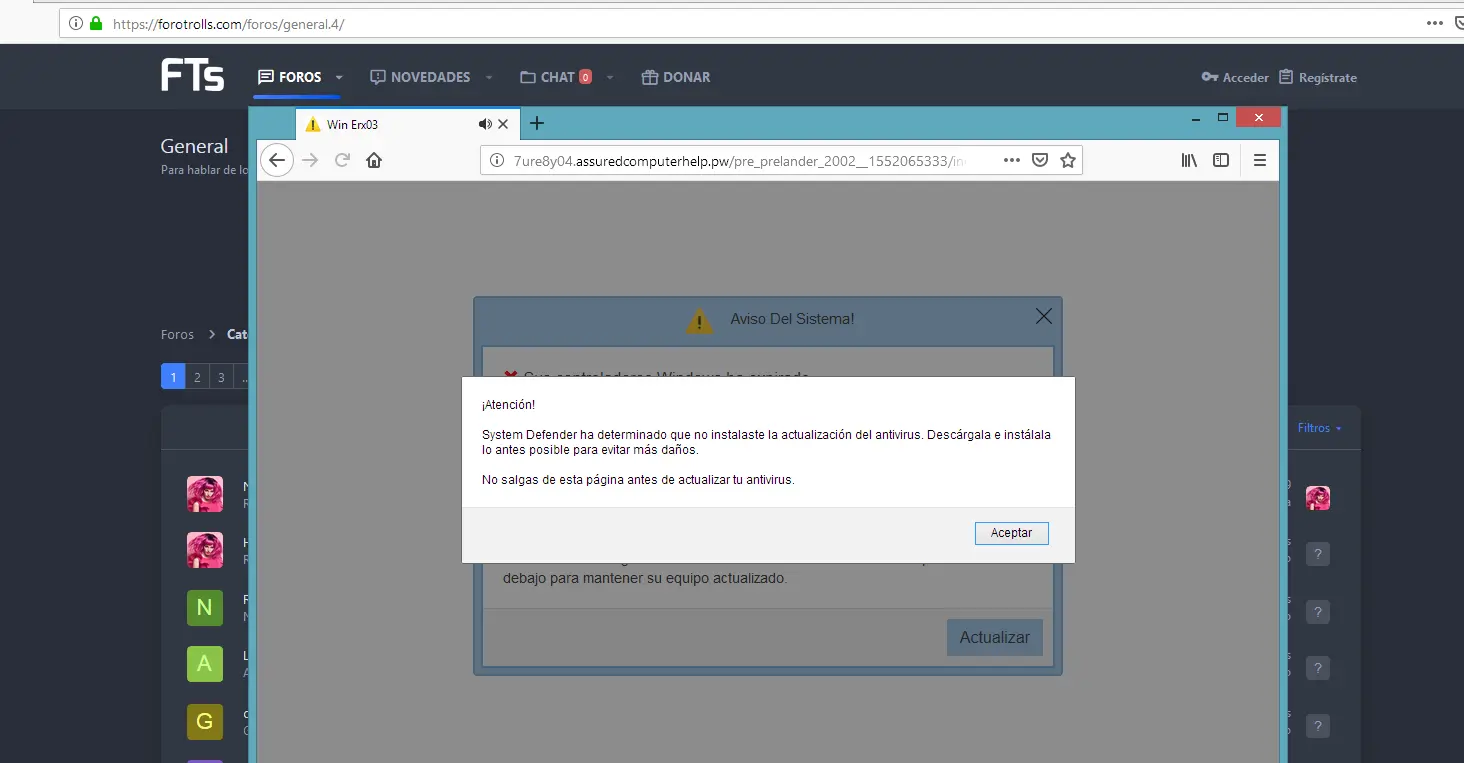Select page 1 in the pagination
This screenshot has width=1464, height=763.
(x=173, y=377)
